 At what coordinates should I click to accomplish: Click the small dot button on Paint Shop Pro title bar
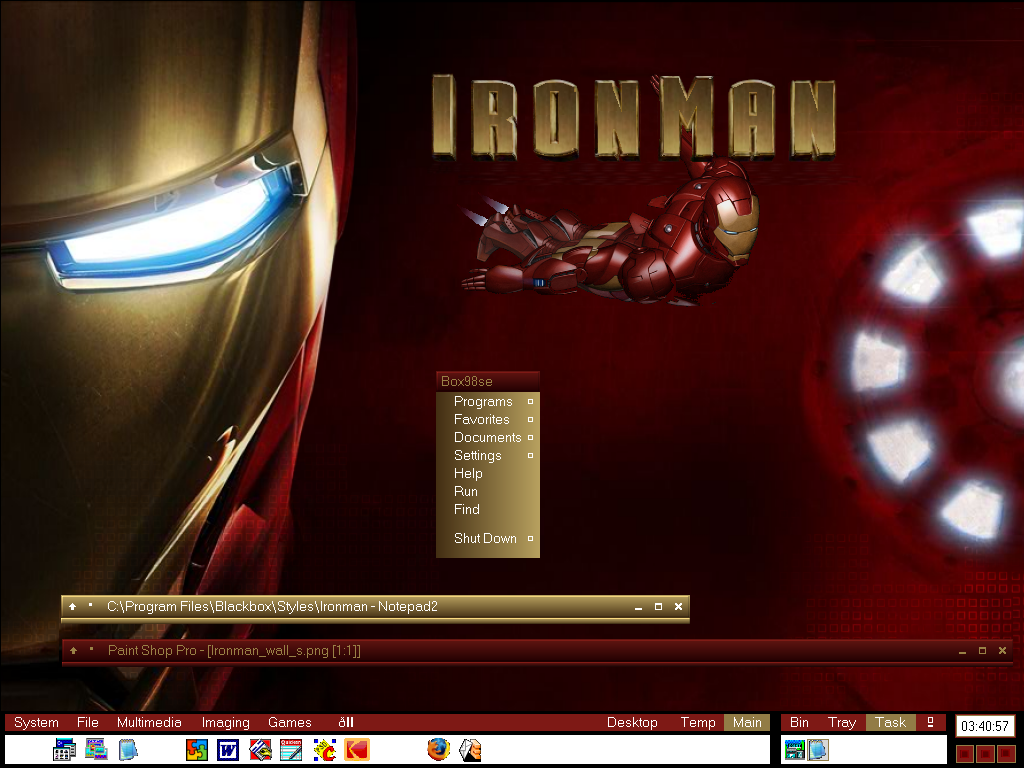[91, 648]
